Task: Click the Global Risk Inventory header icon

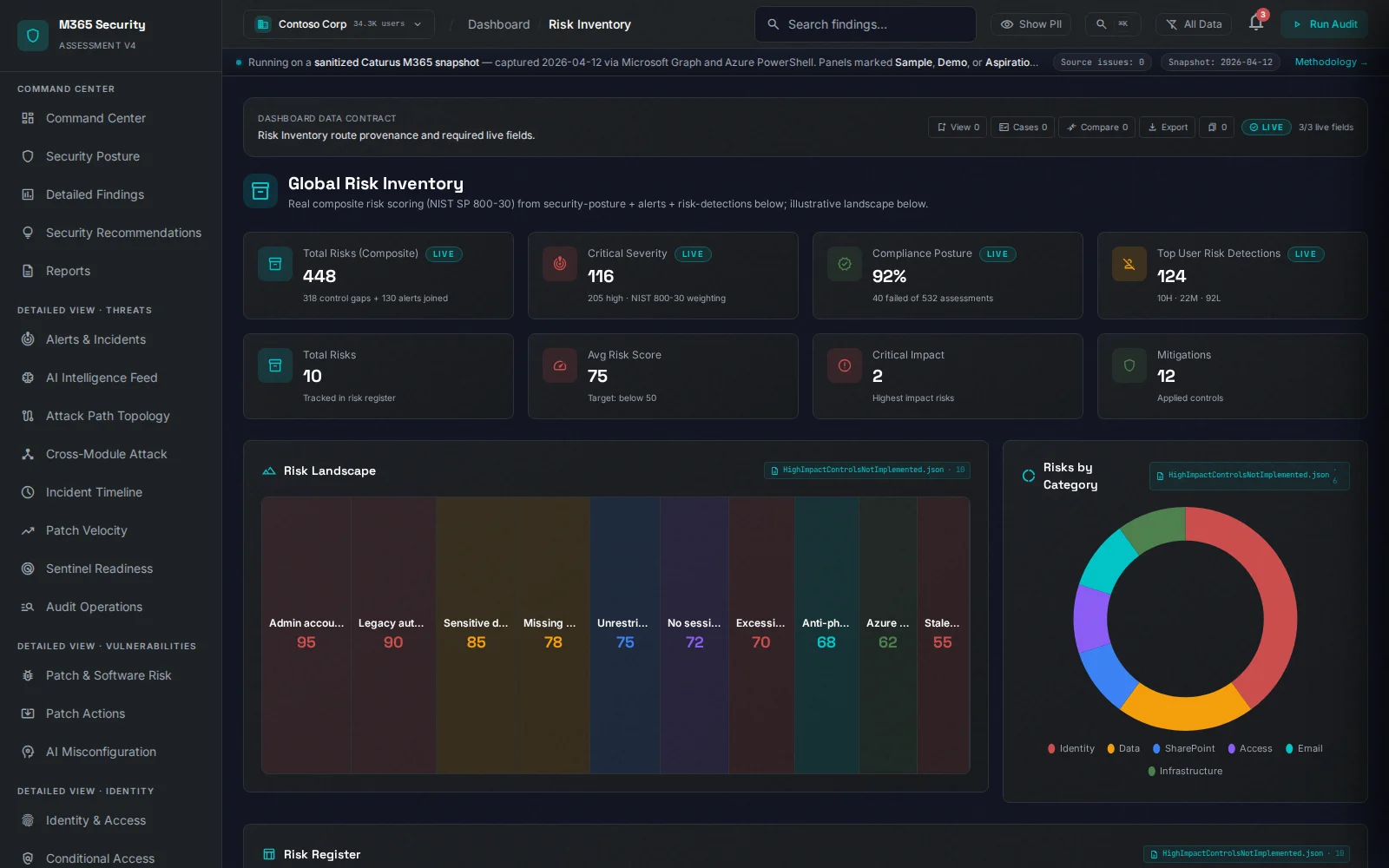Action: coord(260,192)
